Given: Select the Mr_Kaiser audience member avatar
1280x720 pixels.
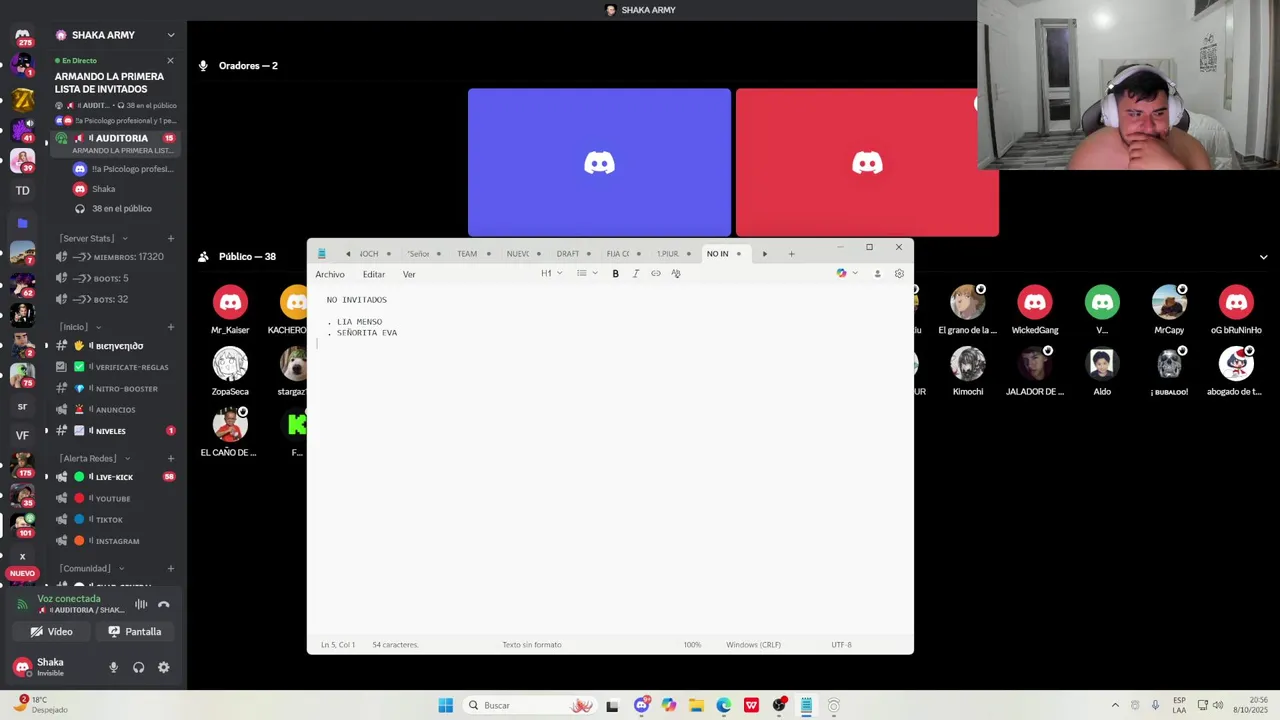Looking at the screenshot, I should [230, 302].
